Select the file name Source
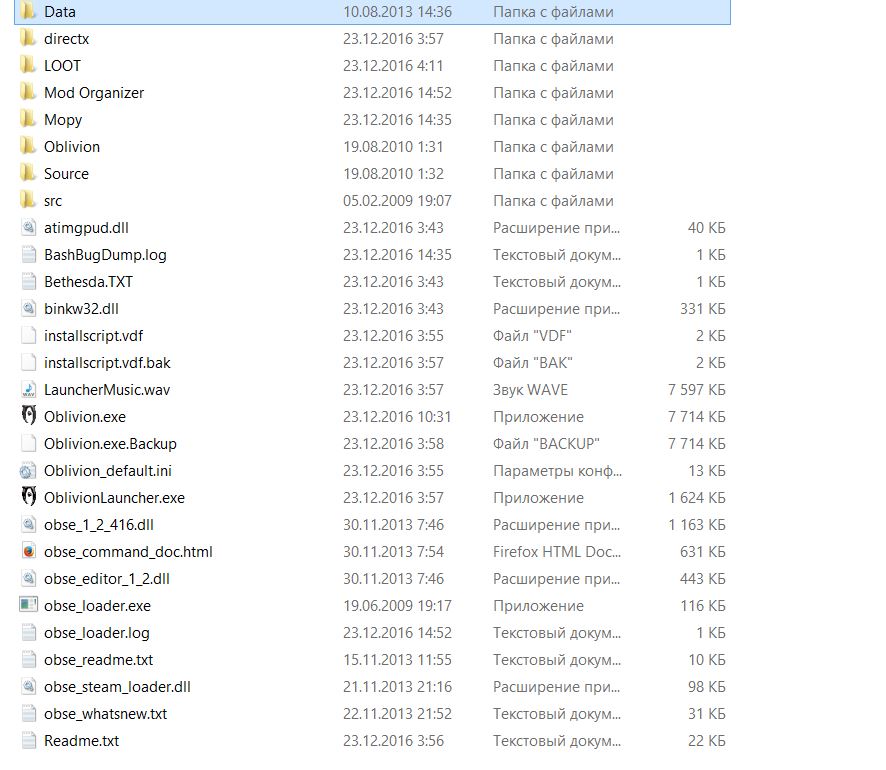 tap(67, 174)
